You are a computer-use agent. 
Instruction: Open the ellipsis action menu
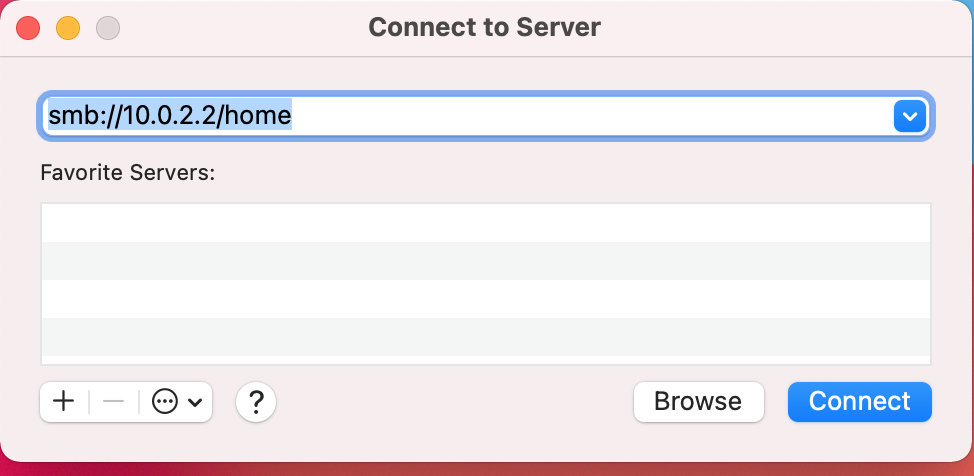(165, 402)
